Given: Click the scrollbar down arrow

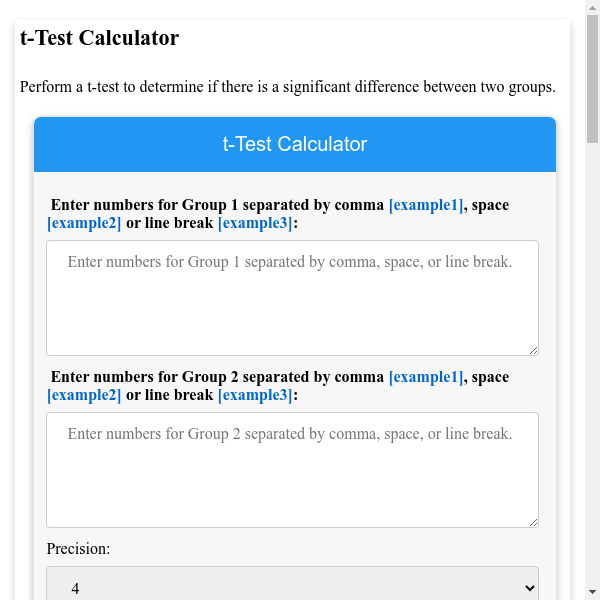Looking at the screenshot, I should coord(592,592).
